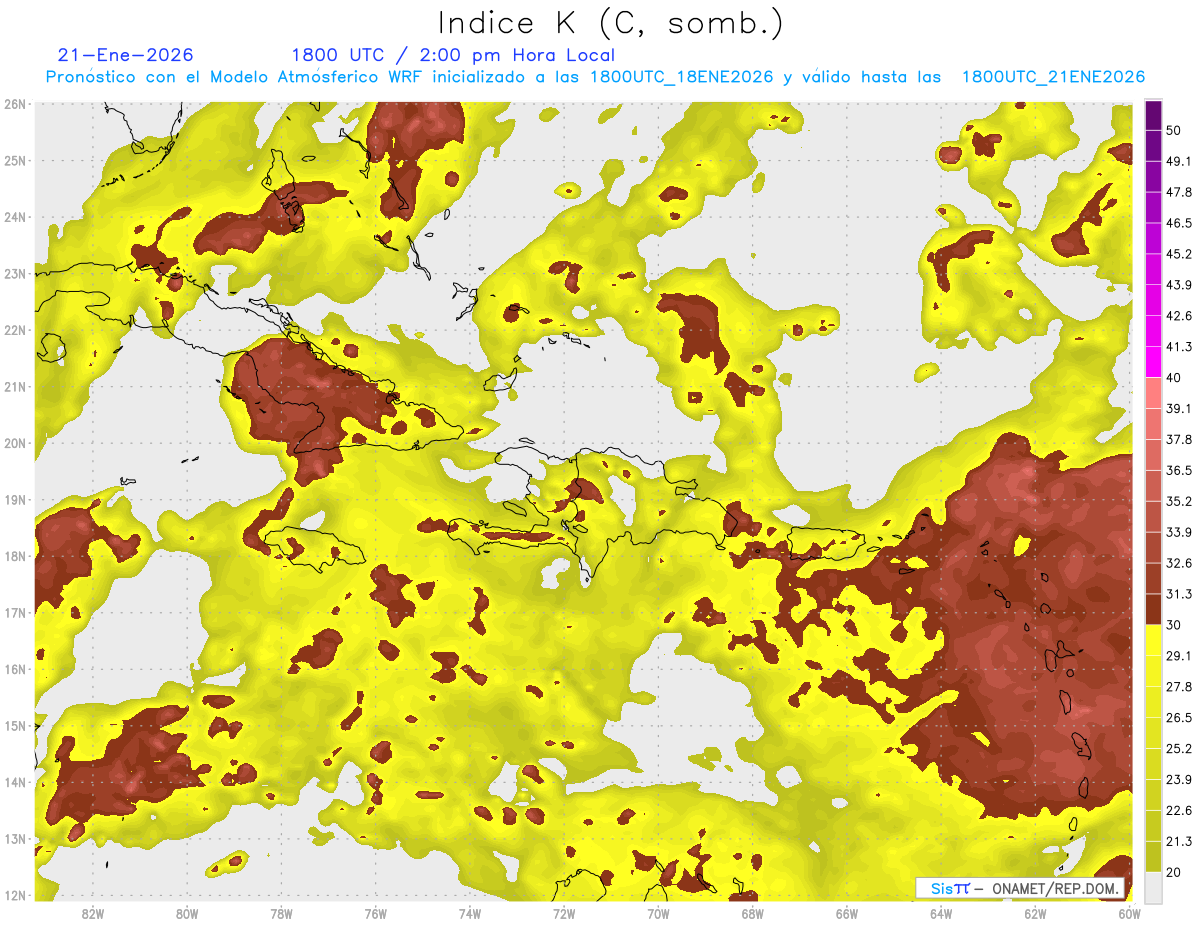
Task: Select colorbar label '37.8'
Action: (1179, 439)
